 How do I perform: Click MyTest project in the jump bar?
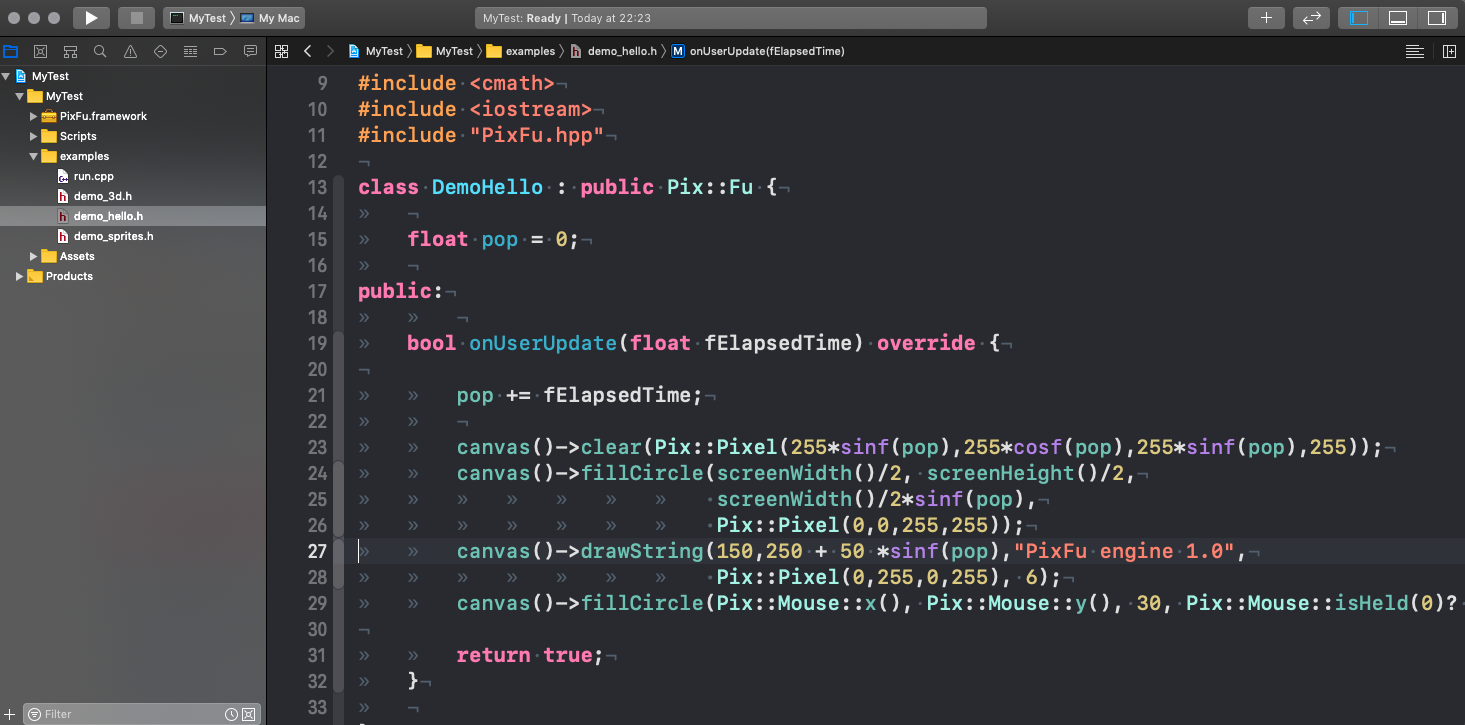(376, 51)
